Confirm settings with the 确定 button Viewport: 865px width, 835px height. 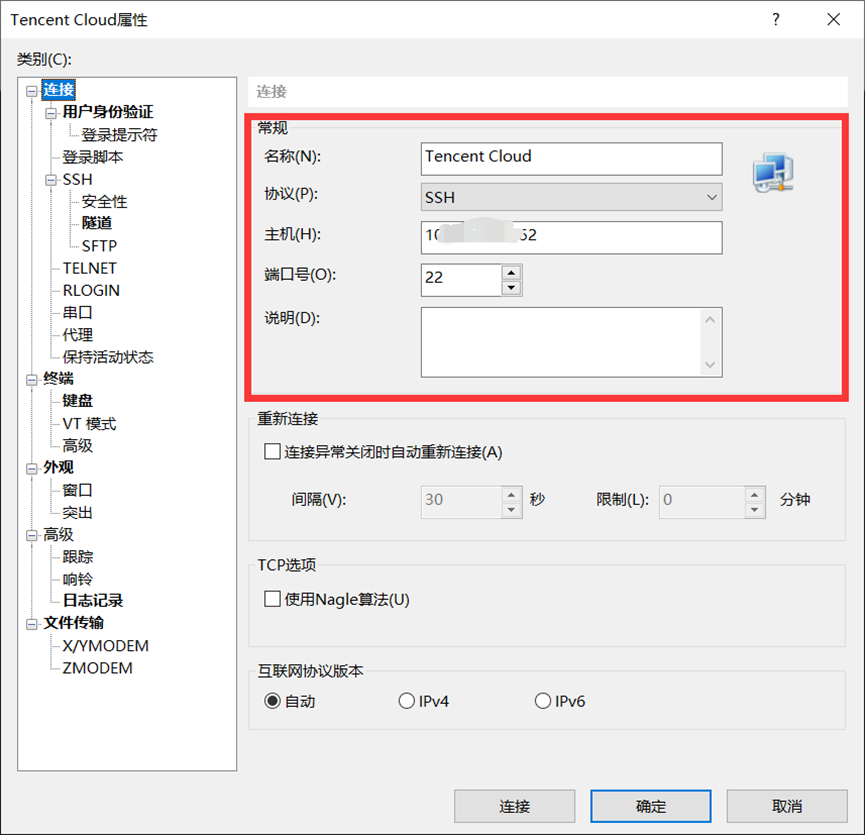click(x=650, y=806)
